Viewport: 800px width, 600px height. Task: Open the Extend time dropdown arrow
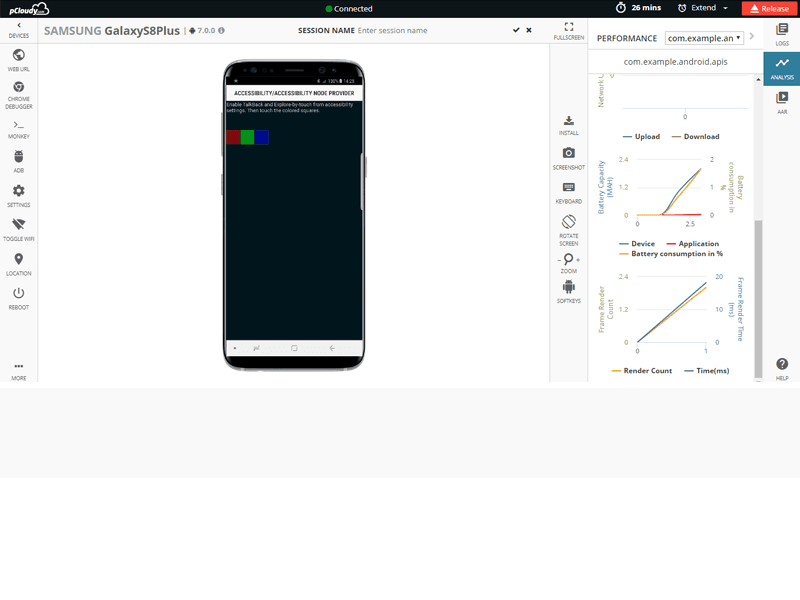point(726,8)
